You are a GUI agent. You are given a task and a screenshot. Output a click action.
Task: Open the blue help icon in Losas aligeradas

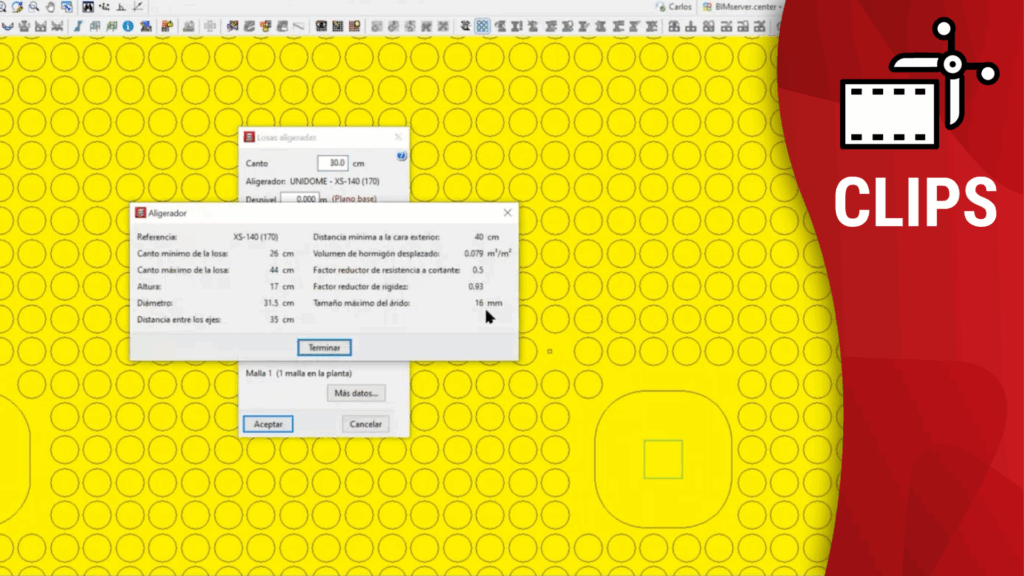pos(402,157)
